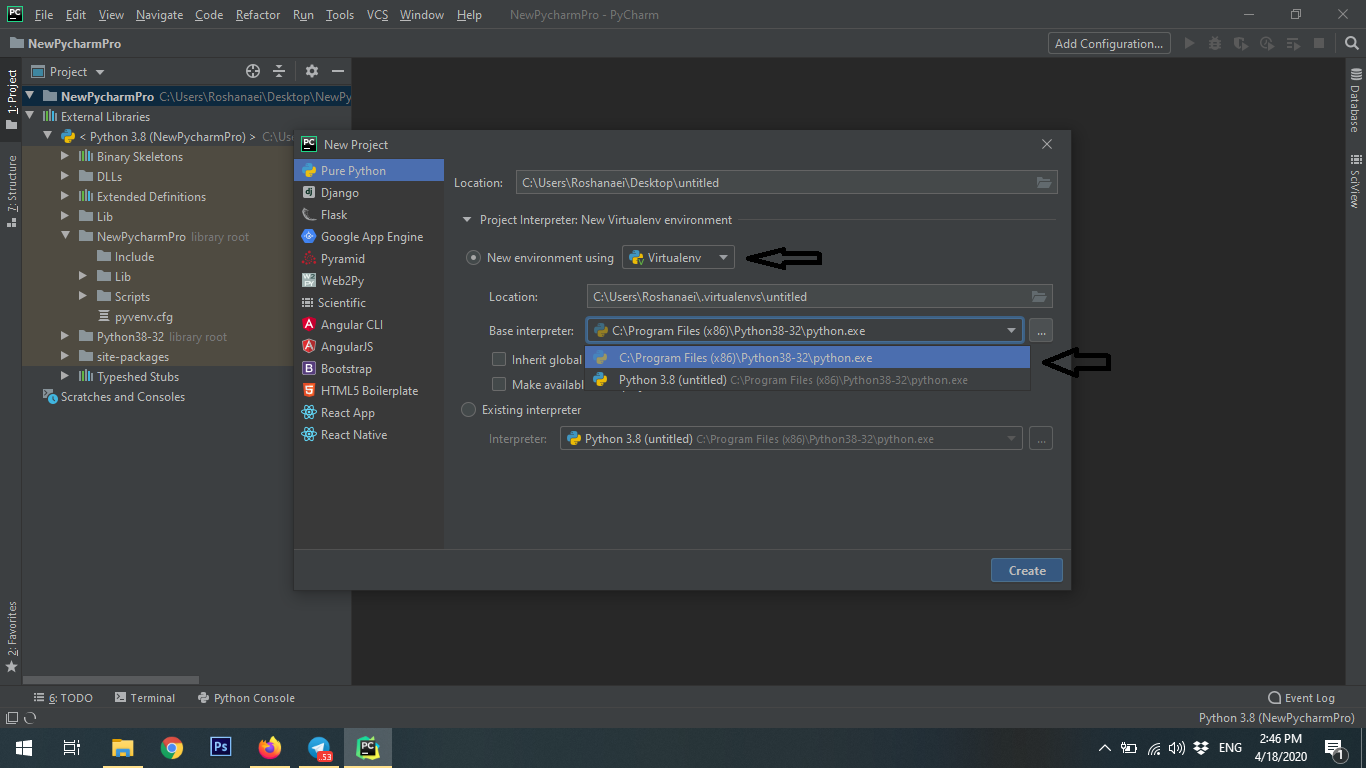This screenshot has height=768, width=1366.
Task: Open the VCS menu
Action: tap(378, 15)
